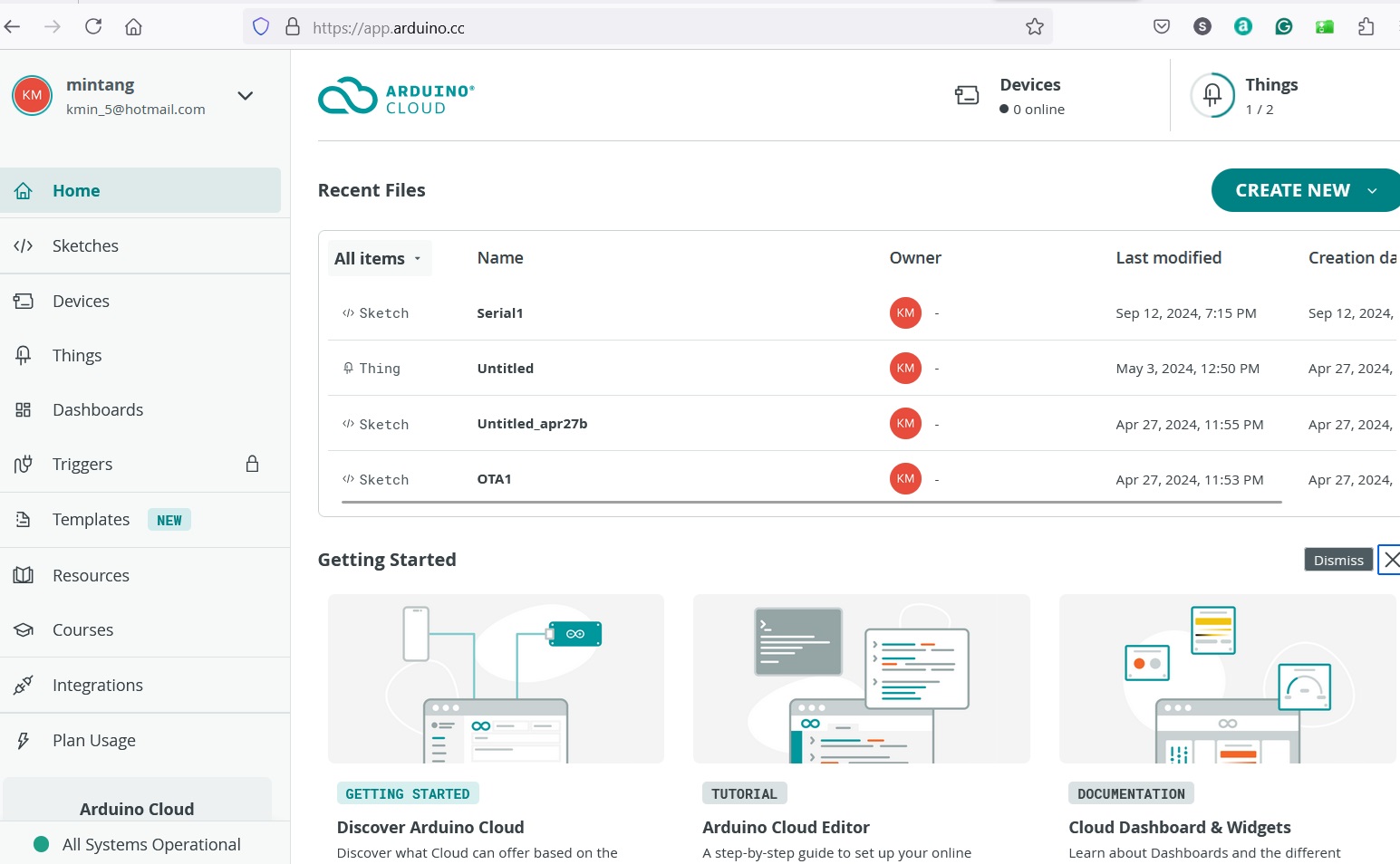Bookmark this page with the star icon
The height and width of the screenshot is (864, 1400).
coord(1034,27)
